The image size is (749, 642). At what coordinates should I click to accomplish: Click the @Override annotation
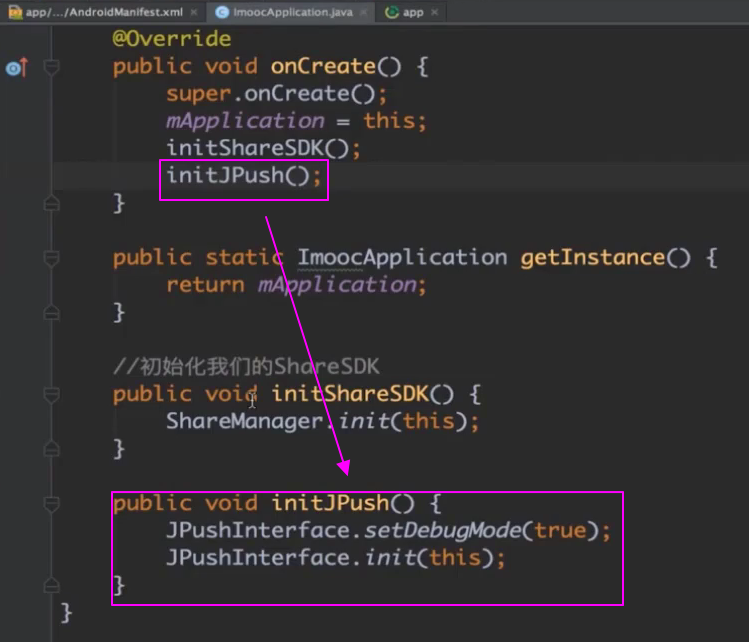tap(172, 39)
